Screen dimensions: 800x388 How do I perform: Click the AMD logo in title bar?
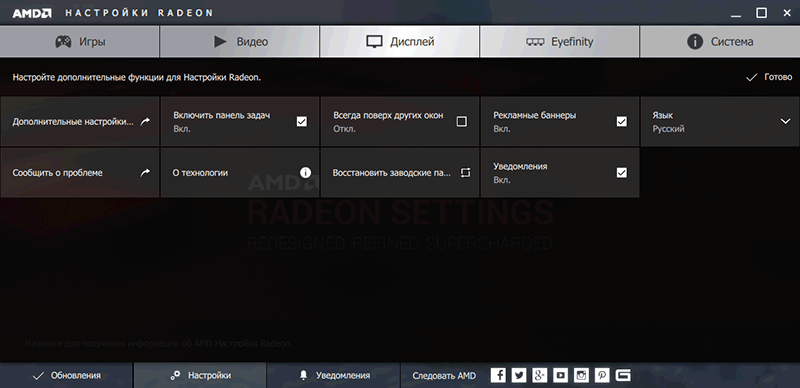[x=32, y=13]
